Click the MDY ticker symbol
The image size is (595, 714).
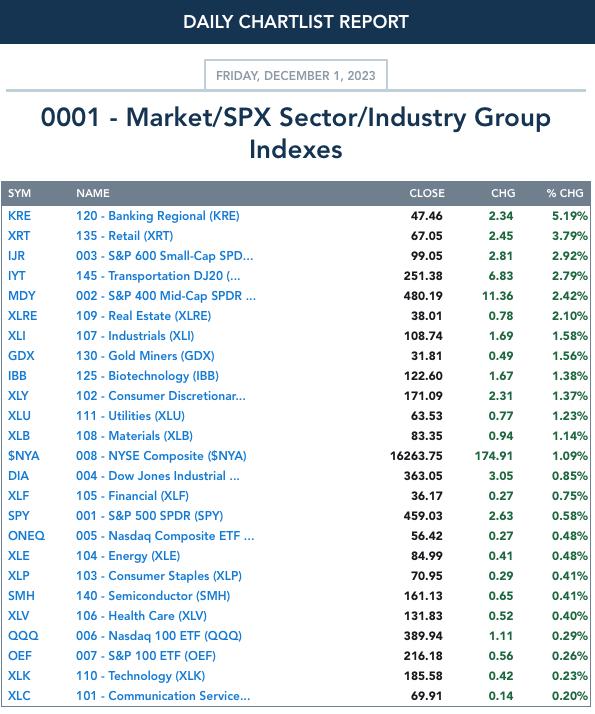point(21,296)
